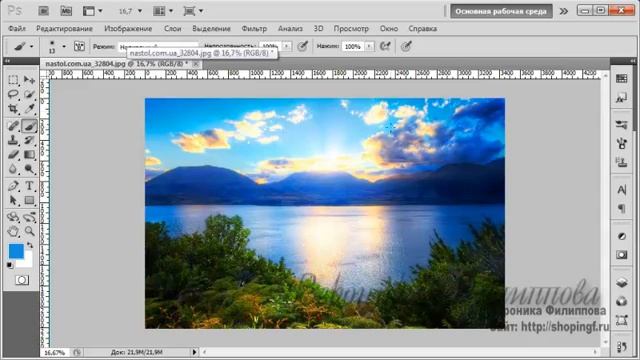Select the Clone Stamp tool
Image resolution: width=640 pixels, height=360 pixels.
point(13,140)
